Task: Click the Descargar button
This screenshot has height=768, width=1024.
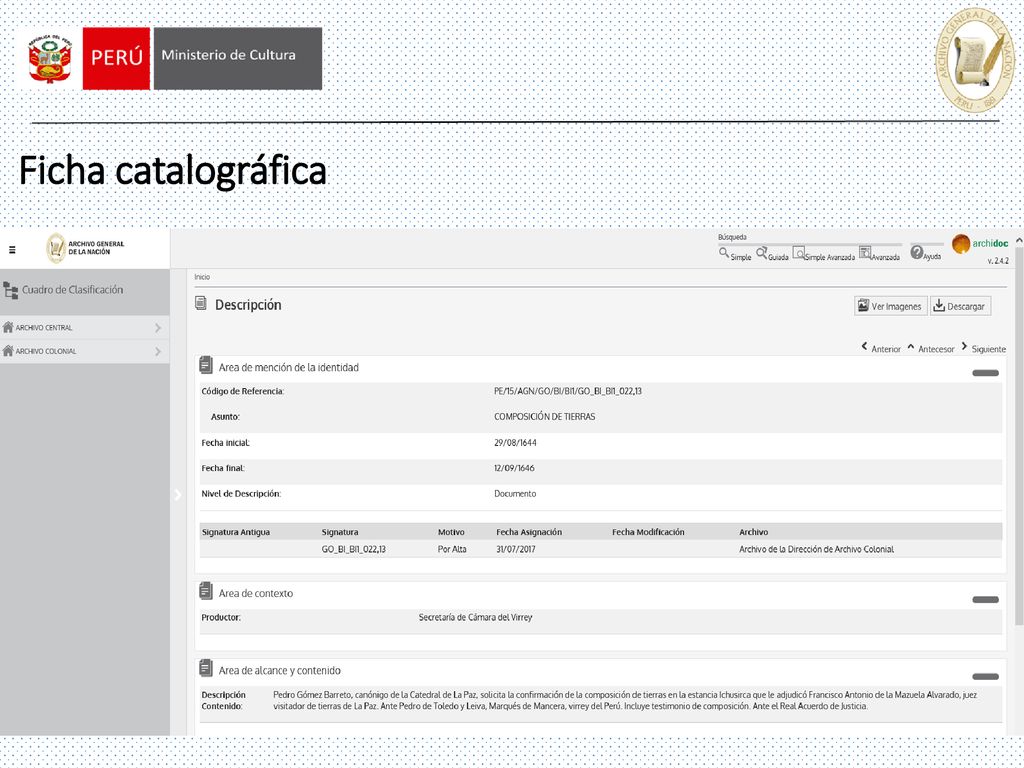Action: tap(960, 306)
